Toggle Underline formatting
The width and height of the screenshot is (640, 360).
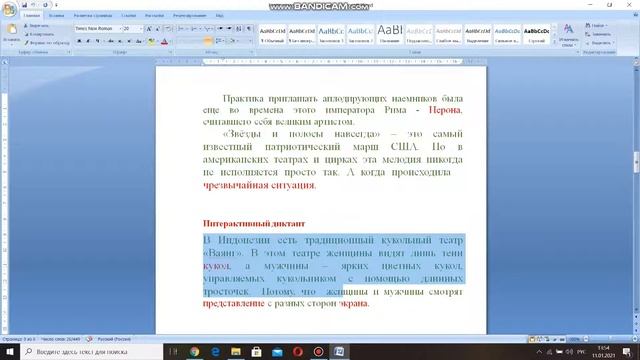[x=97, y=41]
